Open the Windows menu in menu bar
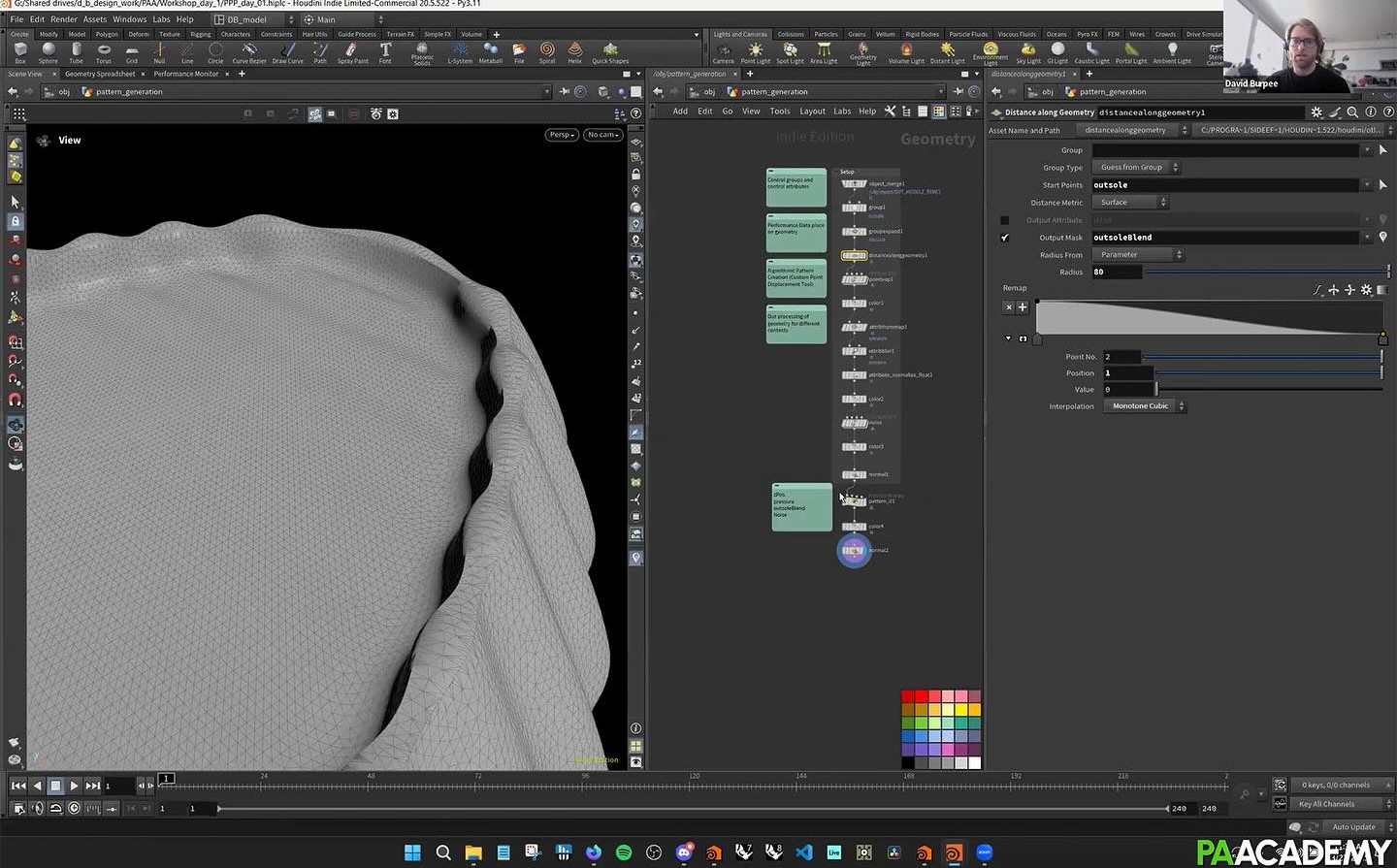The width and height of the screenshot is (1397, 868). [129, 19]
